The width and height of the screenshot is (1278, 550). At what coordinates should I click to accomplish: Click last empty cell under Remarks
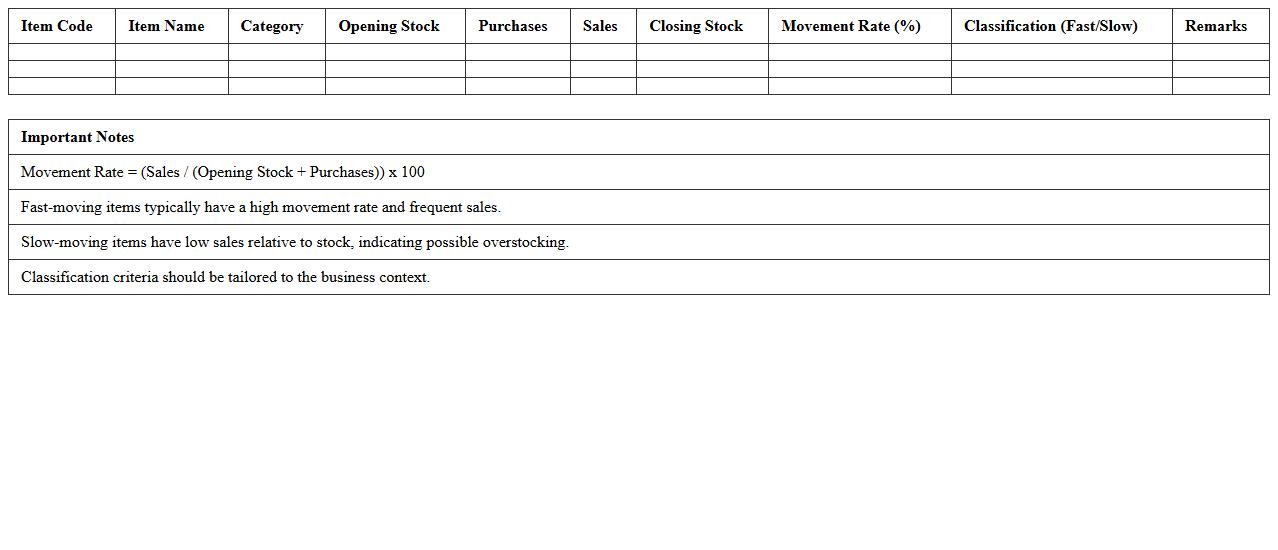tap(1220, 86)
